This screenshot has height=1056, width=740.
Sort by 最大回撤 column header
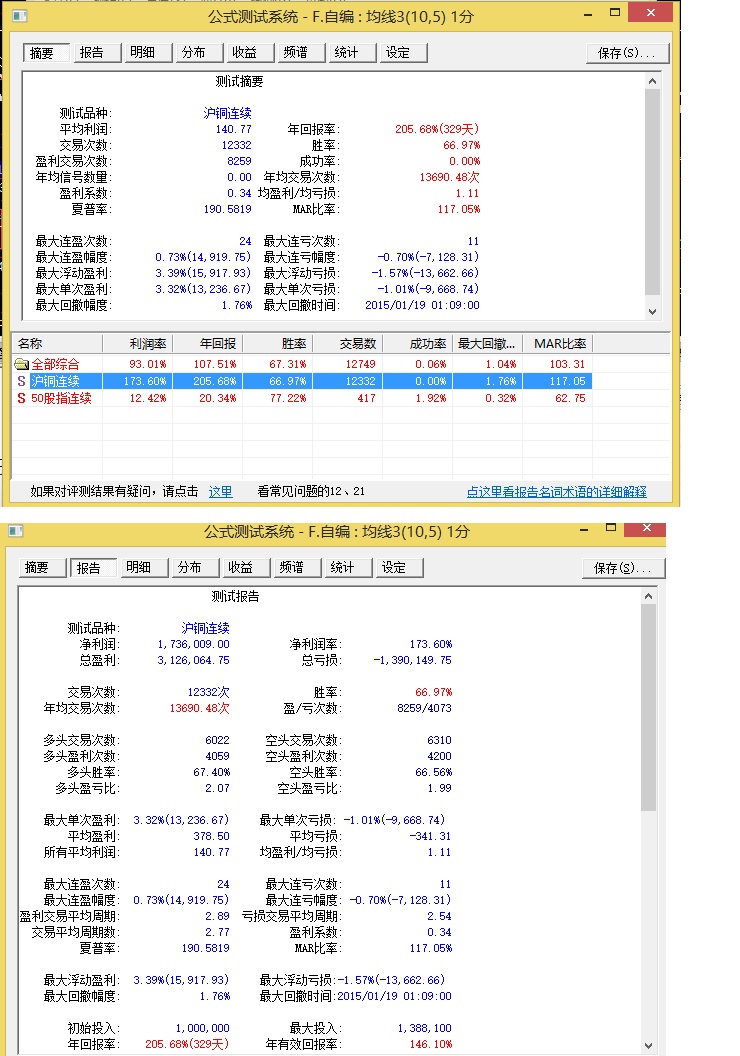point(487,343)
